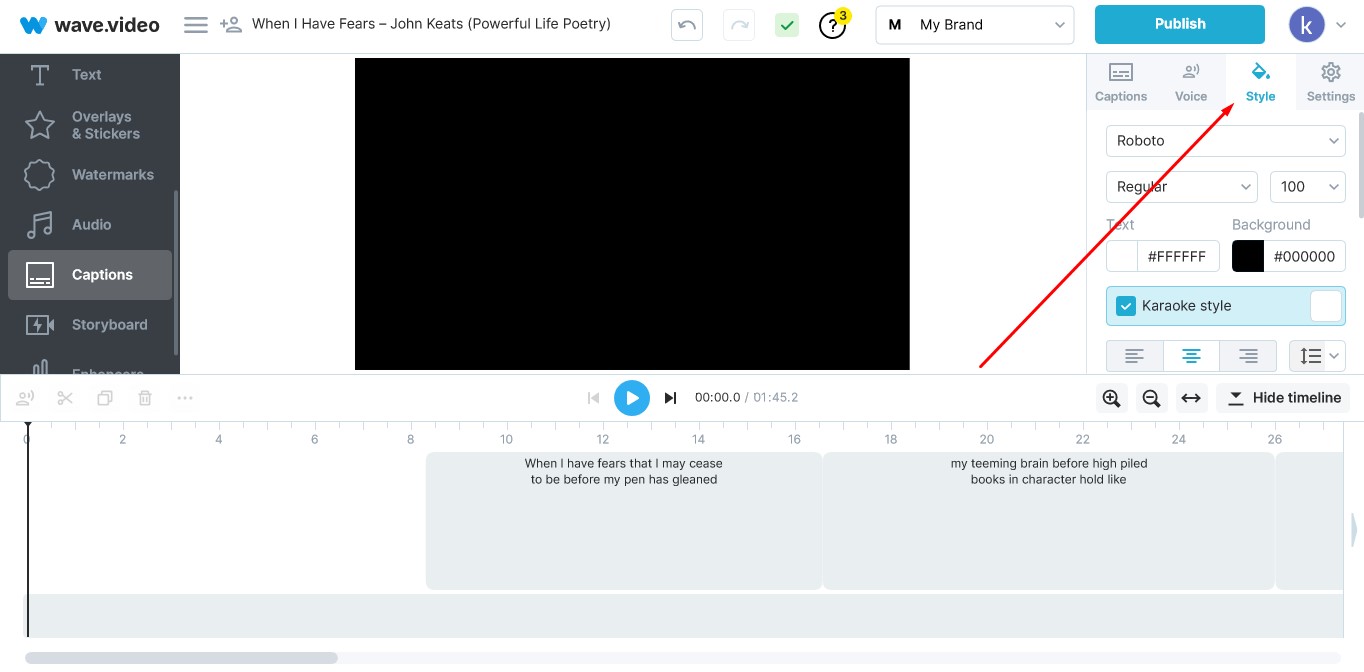Open the help question mark icon
Screen dimensions: 1364x672
(x=833, y=25)
